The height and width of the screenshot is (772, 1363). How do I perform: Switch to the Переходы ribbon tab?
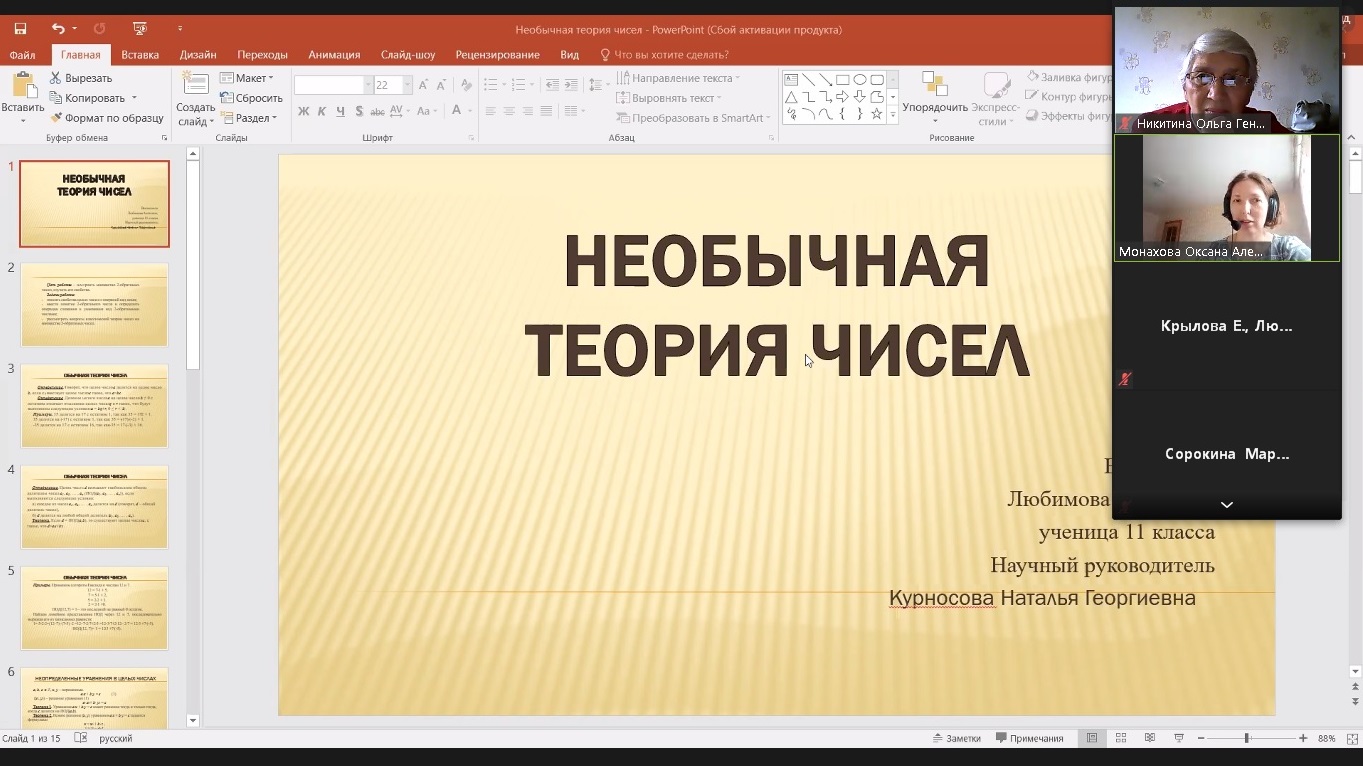[262, 55]
